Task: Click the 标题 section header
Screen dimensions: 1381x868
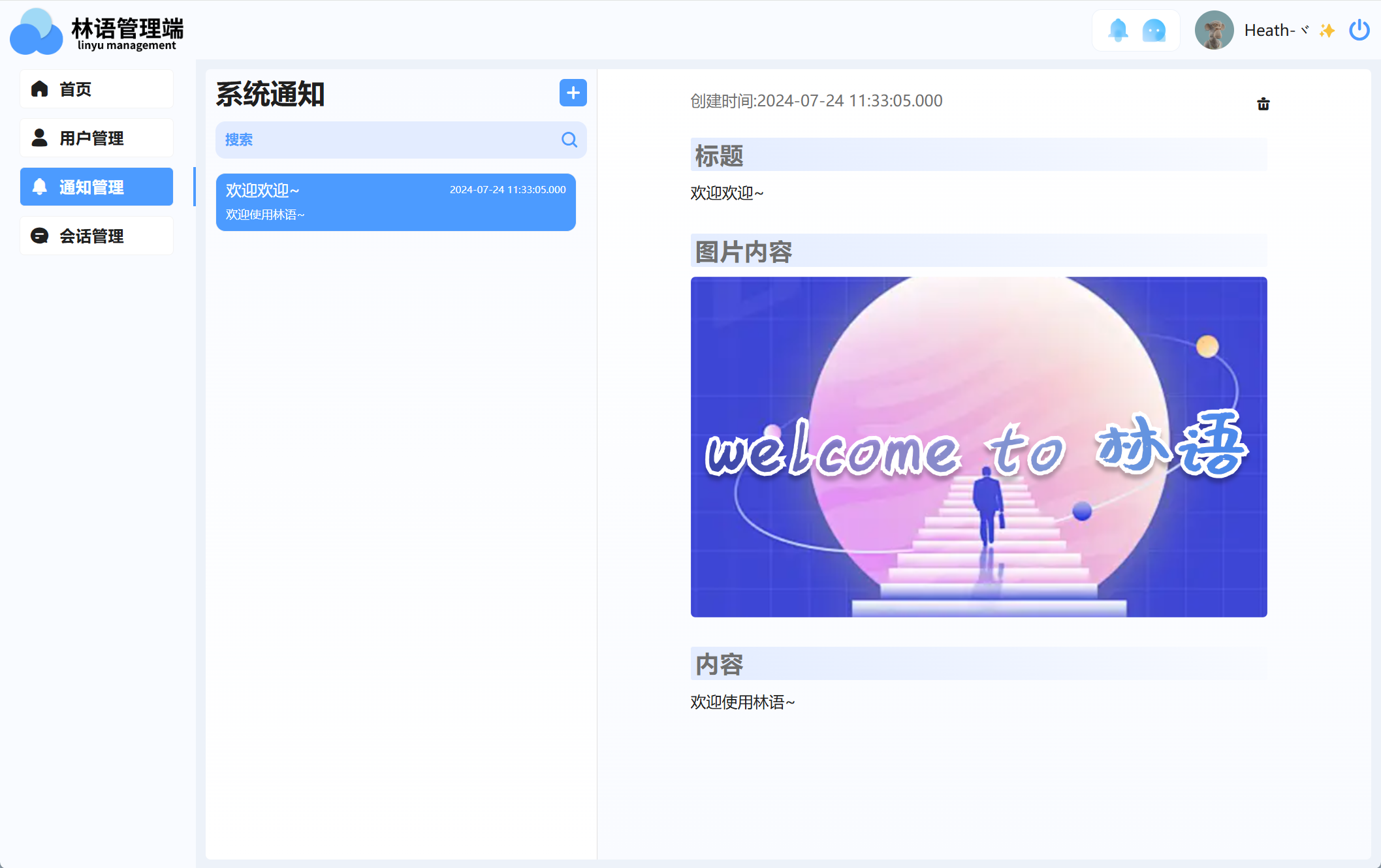Action: click(x=979, y=155)
